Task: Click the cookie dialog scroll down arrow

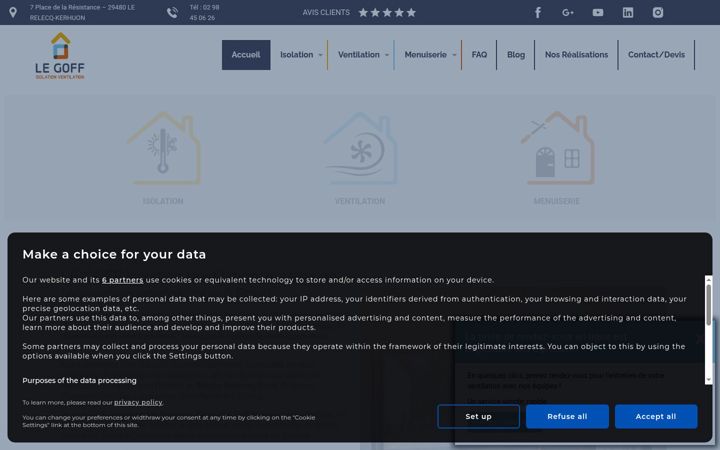Action: pos(709,380)
